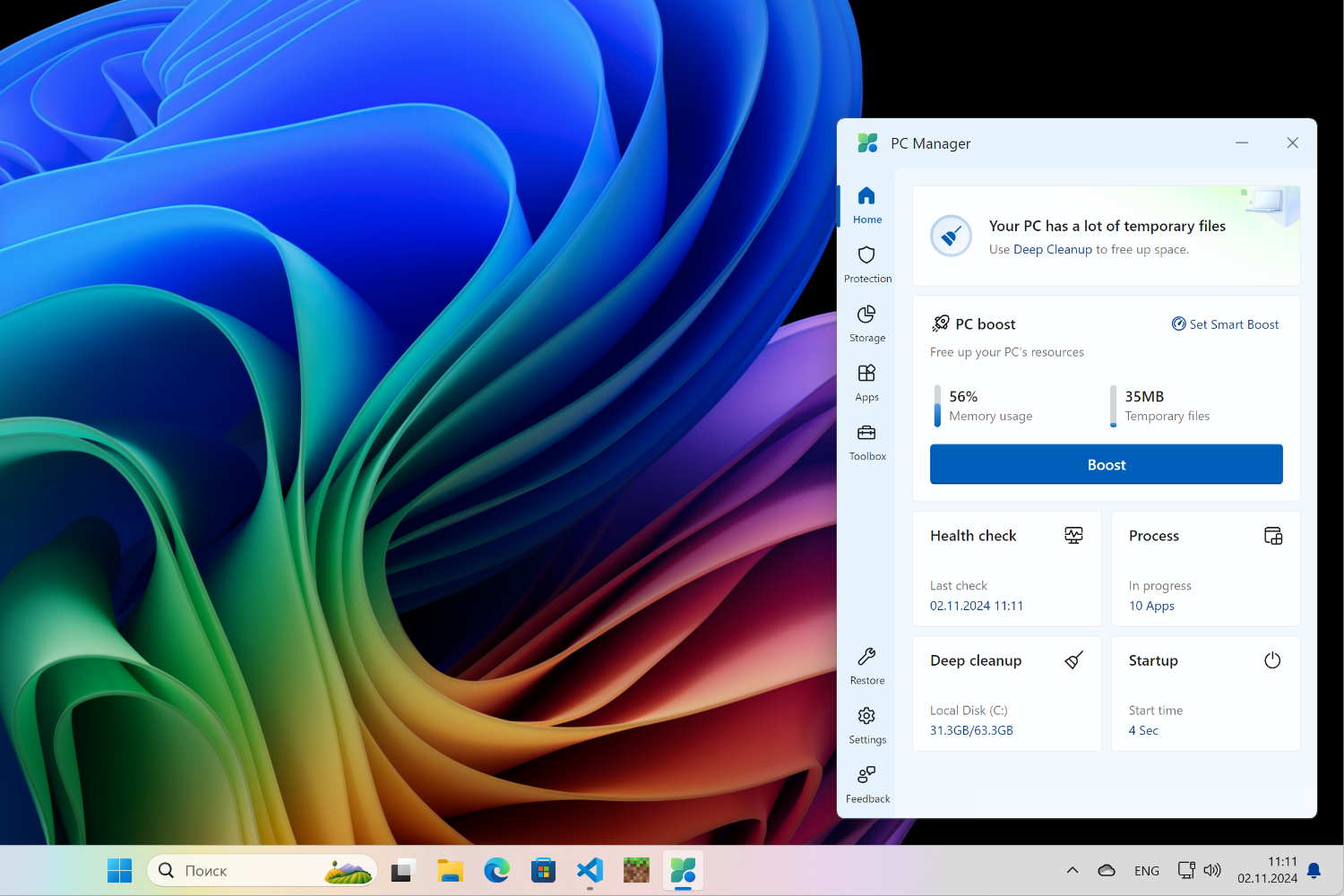Open the notifications bell icon
The width and height of the screenshot is (1344, 896).
coord(1314,870)
